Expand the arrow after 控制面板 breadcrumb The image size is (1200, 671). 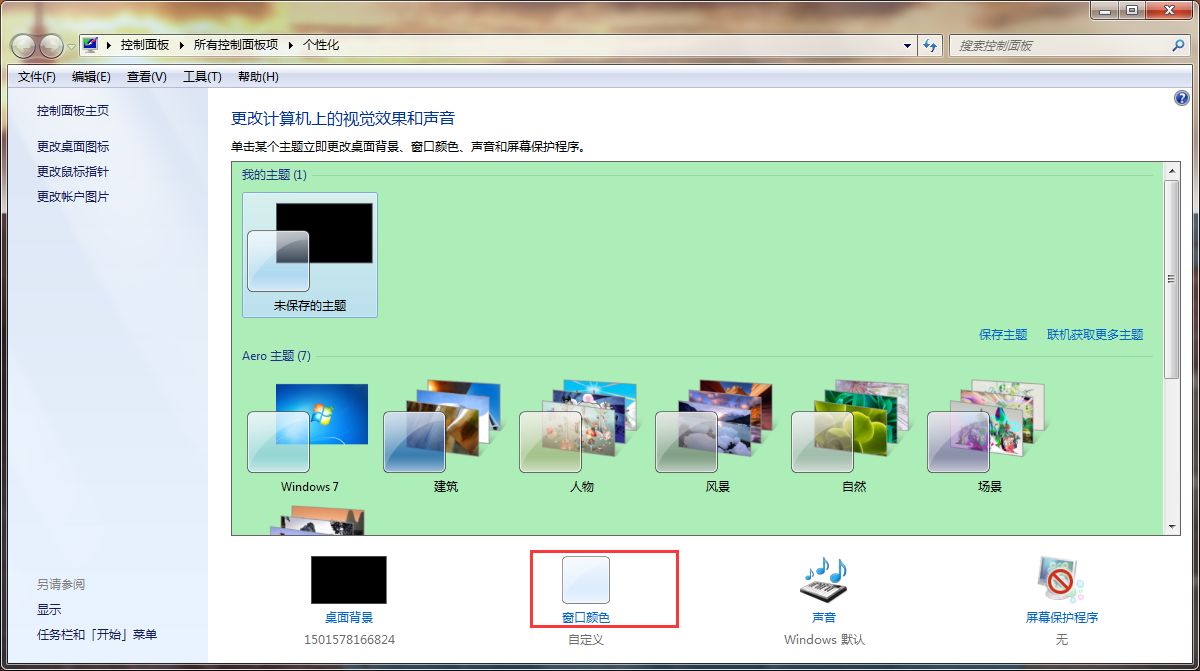click(182, 45)
